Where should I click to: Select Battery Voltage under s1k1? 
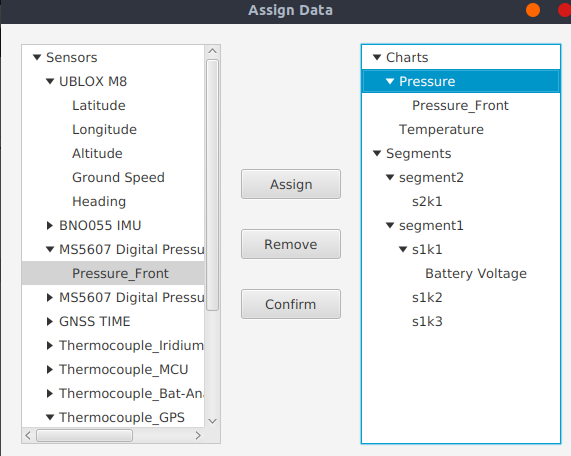click(x=476, y=274)
